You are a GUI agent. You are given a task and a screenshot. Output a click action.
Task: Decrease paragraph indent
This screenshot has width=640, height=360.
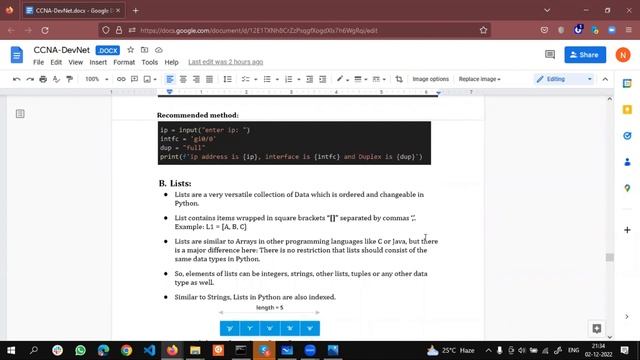(309, 79)
